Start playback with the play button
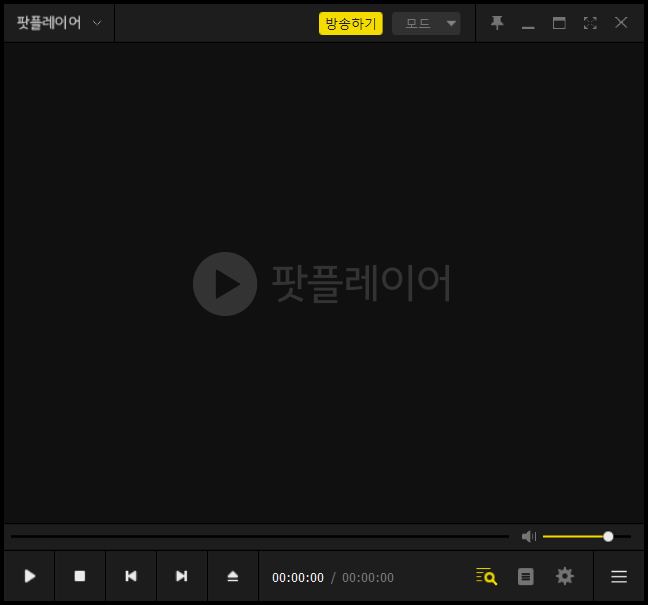Viewport: 648px width, 605px height. 29,576
